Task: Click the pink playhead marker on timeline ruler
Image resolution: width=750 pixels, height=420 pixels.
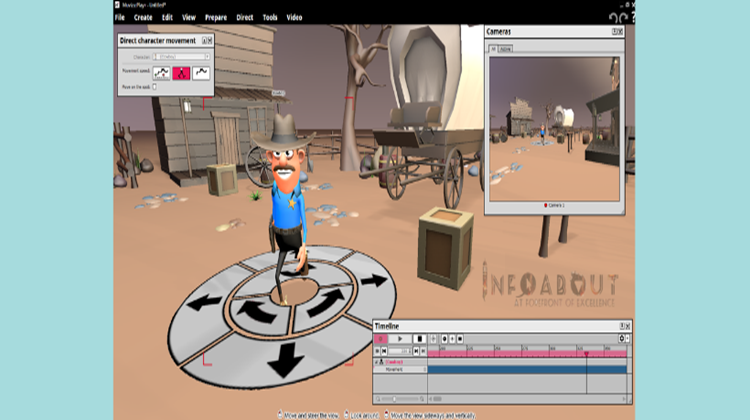Action: [x=586, y=354]
